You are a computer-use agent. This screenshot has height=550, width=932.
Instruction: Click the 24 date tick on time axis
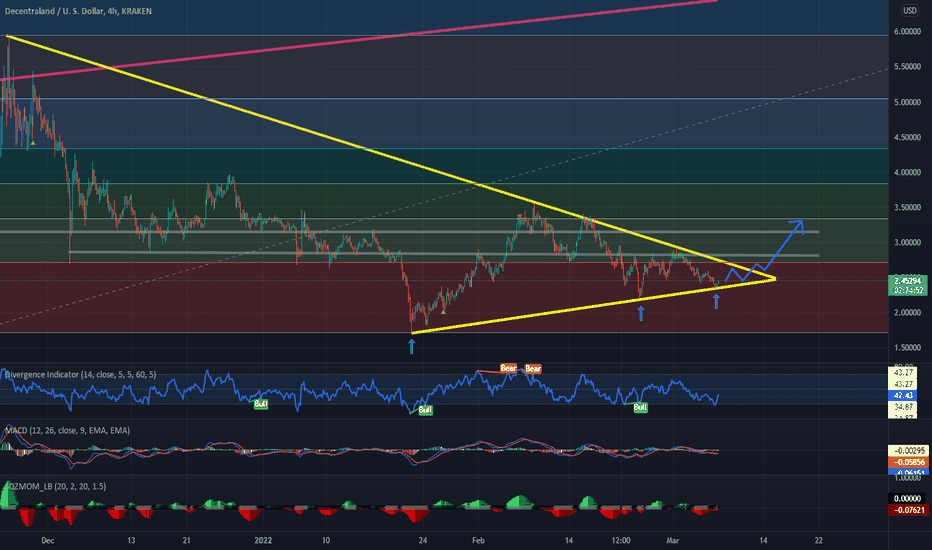point(423,540)
